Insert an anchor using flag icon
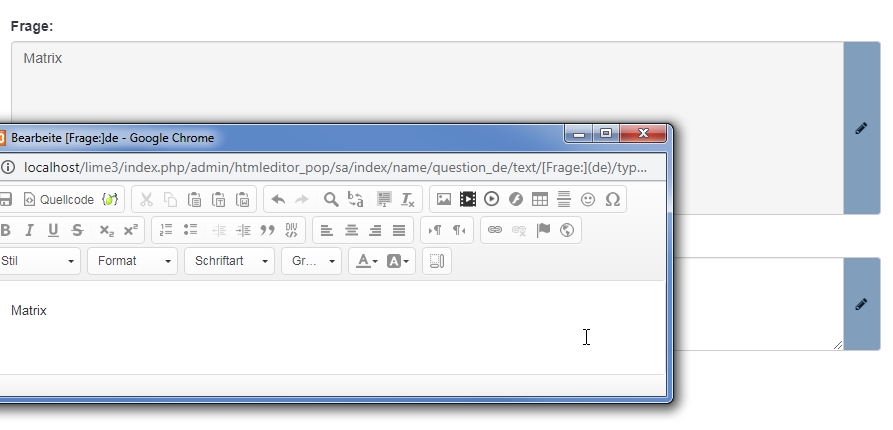 [543, 230]
